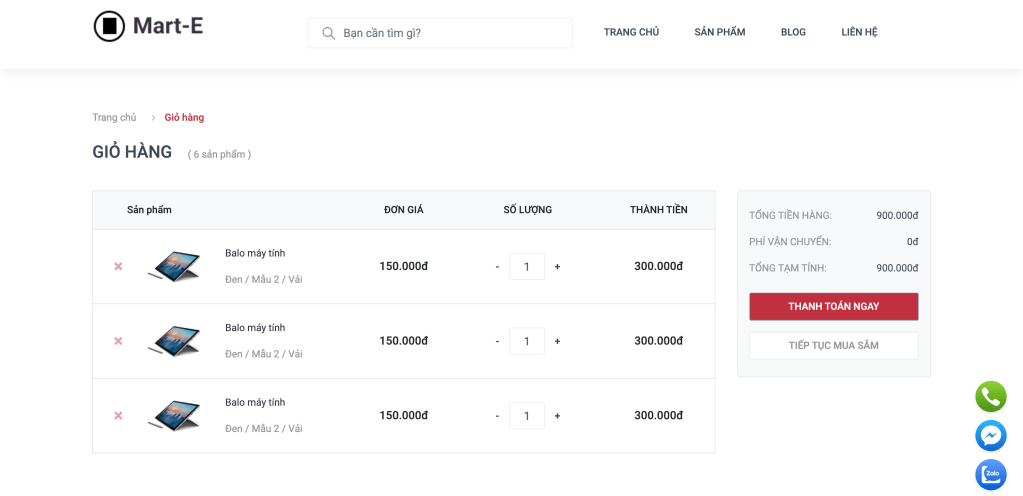Open the Zalo chat icon
Screen dimensions: 1023x496
coord(990,474)
